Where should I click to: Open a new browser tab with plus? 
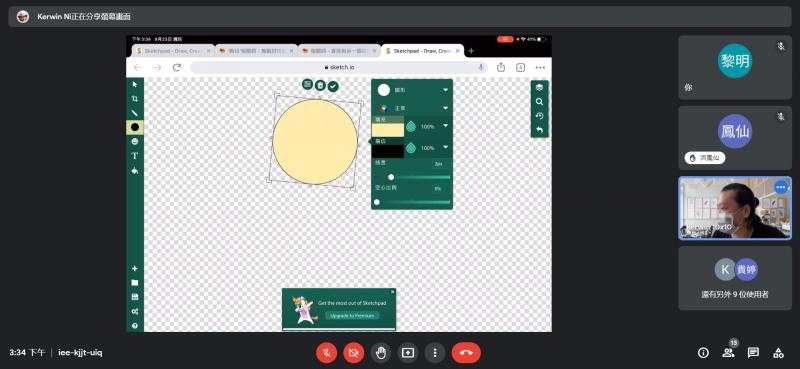(471, 51)
